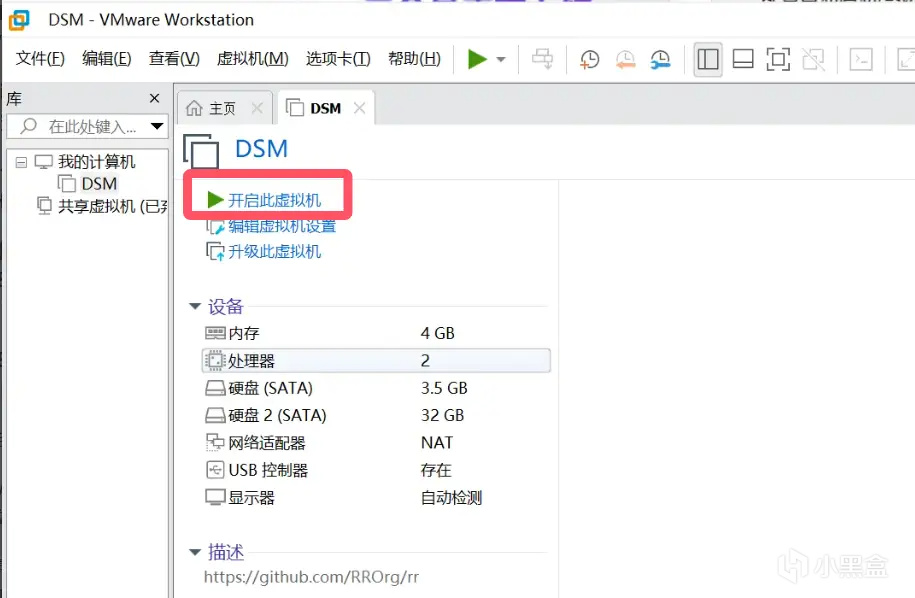
Task: Open the snapshot manager wrench icon
Action: pyautogui.click(x=660, y=59)
